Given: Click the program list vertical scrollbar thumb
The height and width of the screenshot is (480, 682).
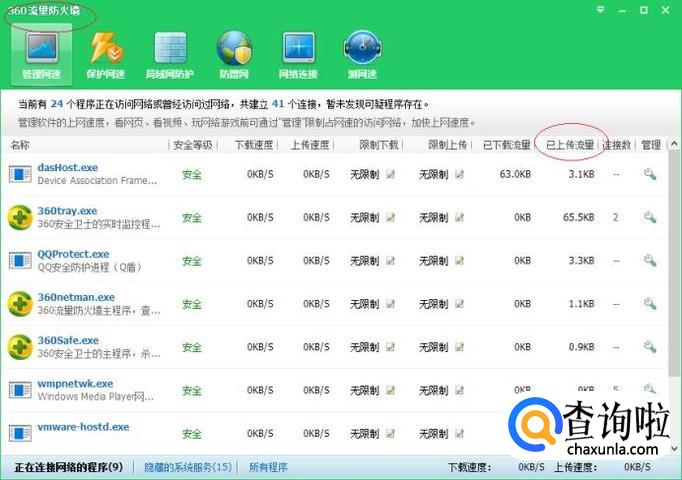Looking at the screenshot, I should [674, 261].
